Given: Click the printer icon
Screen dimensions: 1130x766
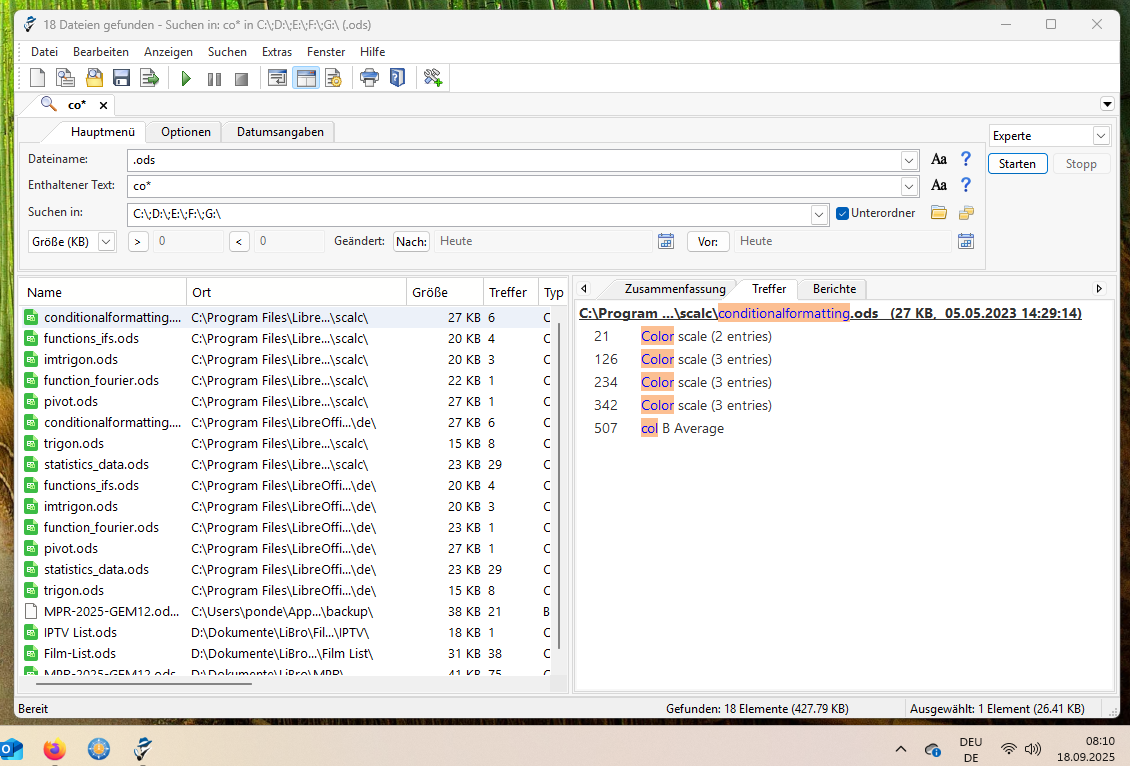Looking at the screenshot, I should coord(369,78).
